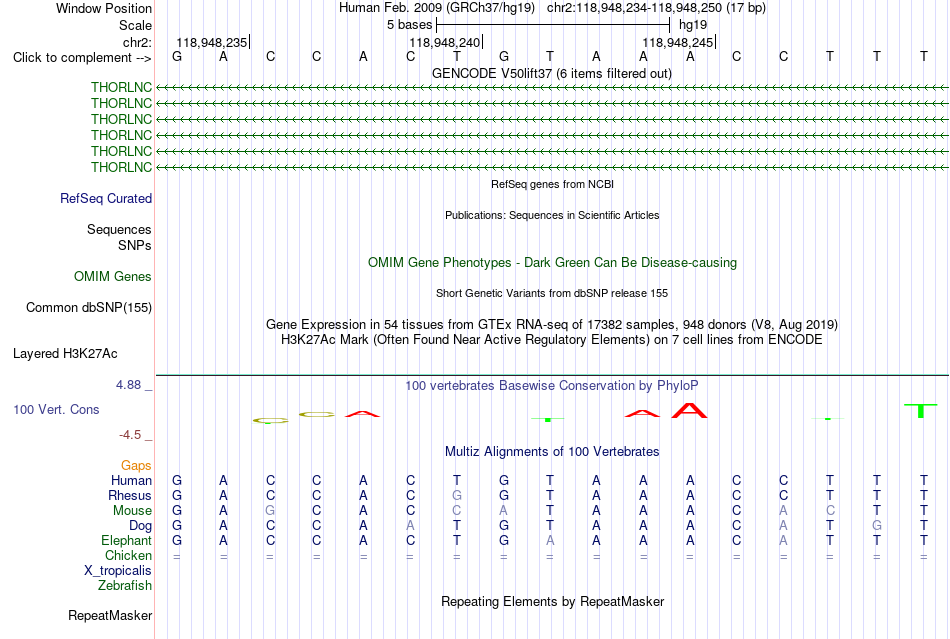
Task: Click the 'hg19' label beside the scale bar
Action: click(693, 25)
